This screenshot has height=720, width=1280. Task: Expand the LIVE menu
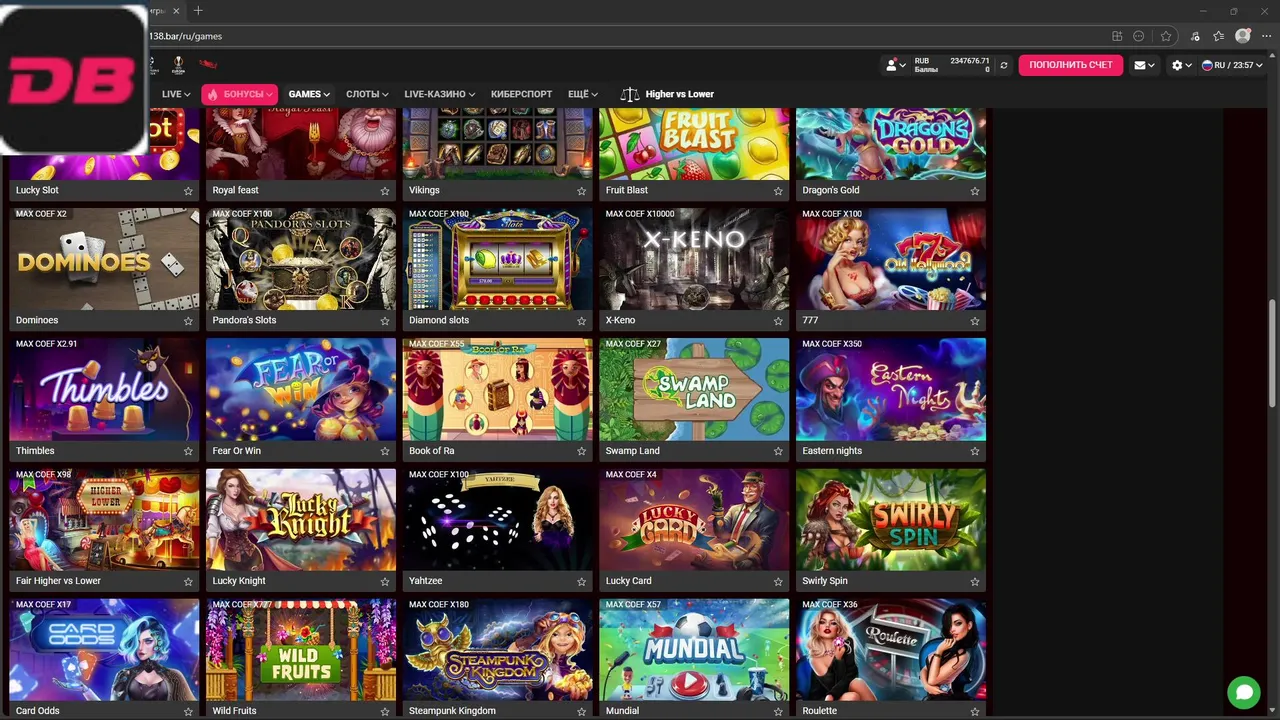(x=177, y=94)
